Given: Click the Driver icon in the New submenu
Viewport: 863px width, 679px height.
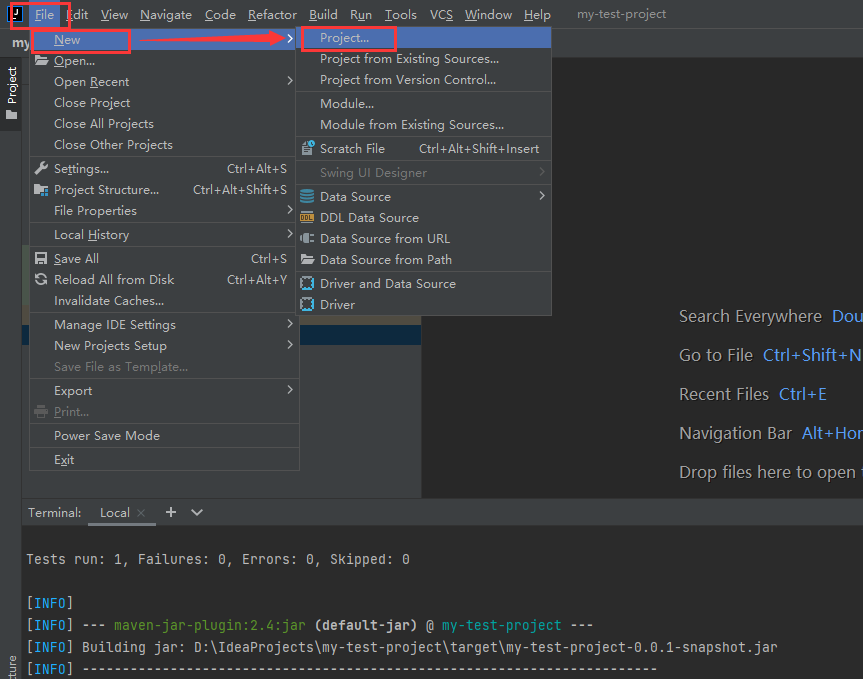Looking at the screenshot, I should [x=307, y=304].
